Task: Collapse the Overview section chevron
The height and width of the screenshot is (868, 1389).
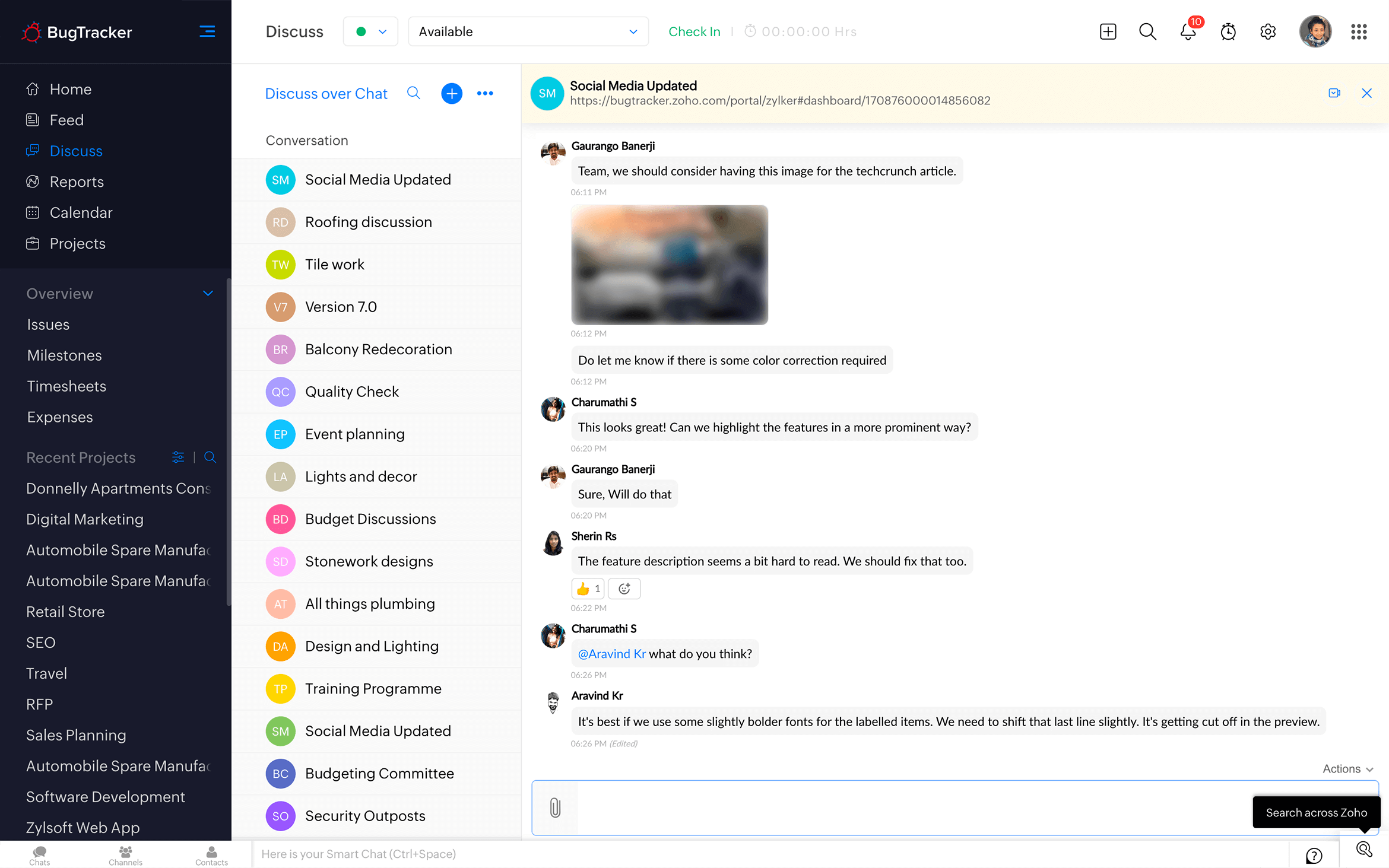Action: (208, 294)
